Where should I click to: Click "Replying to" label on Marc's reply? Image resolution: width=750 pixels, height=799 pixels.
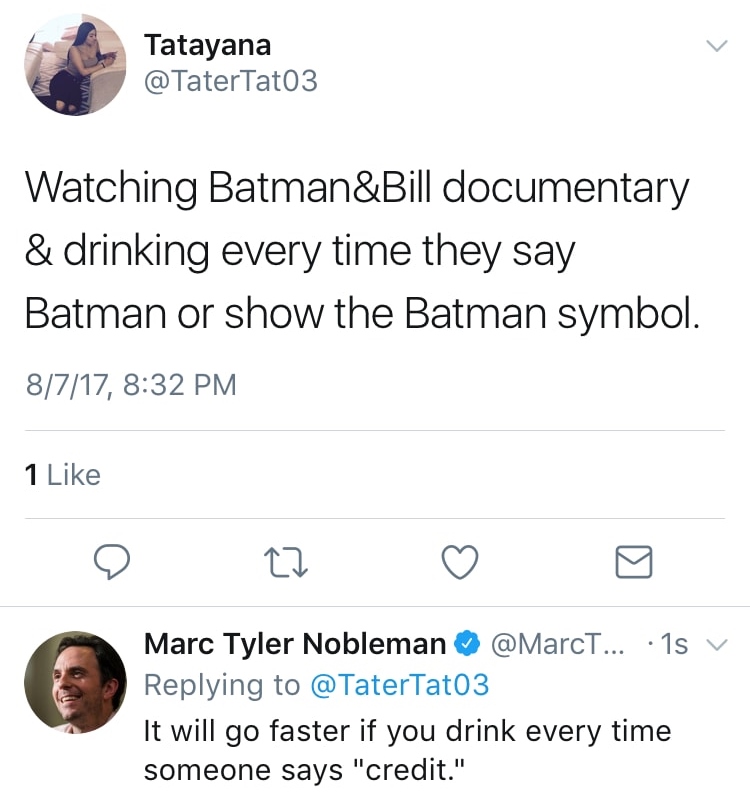pos(222,685)
